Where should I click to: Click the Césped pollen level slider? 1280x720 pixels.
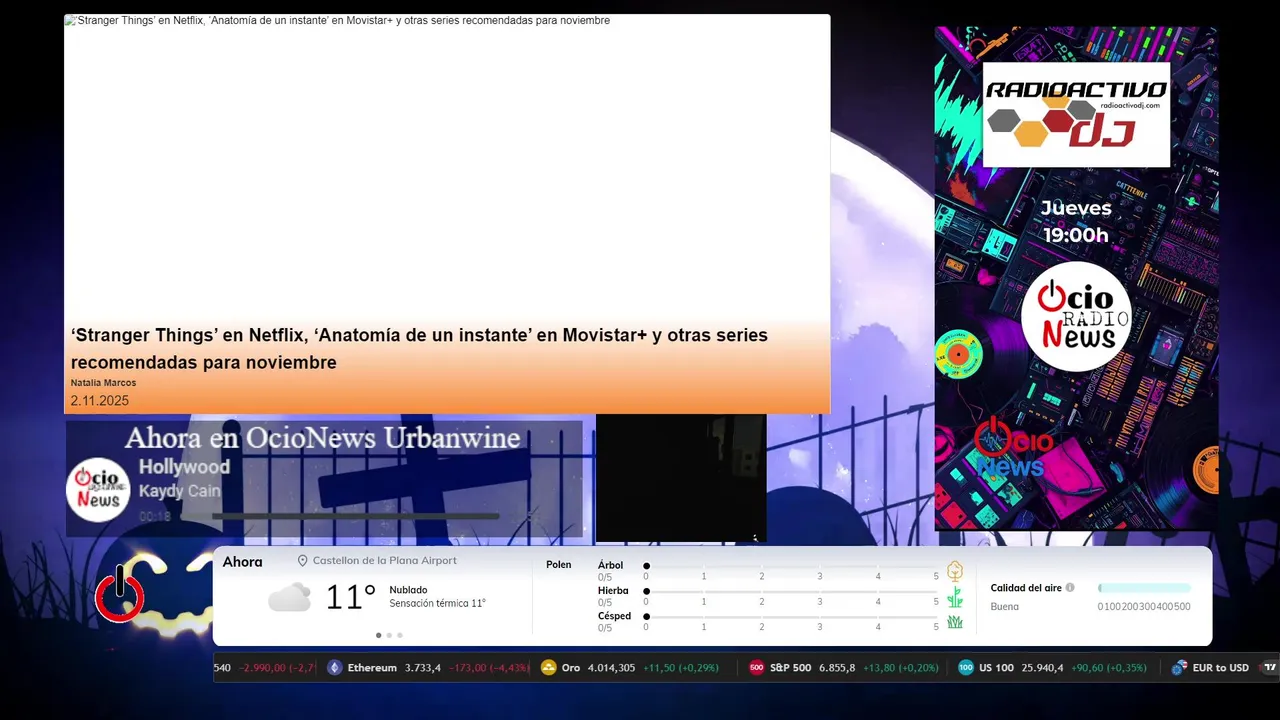[791, 617]
